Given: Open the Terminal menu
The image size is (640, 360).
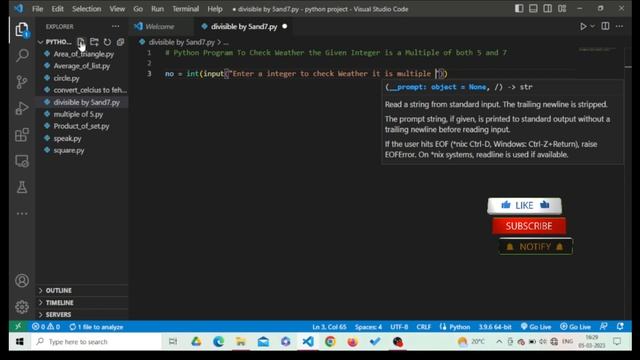Looking at the screenshot, I should point(185,9).
